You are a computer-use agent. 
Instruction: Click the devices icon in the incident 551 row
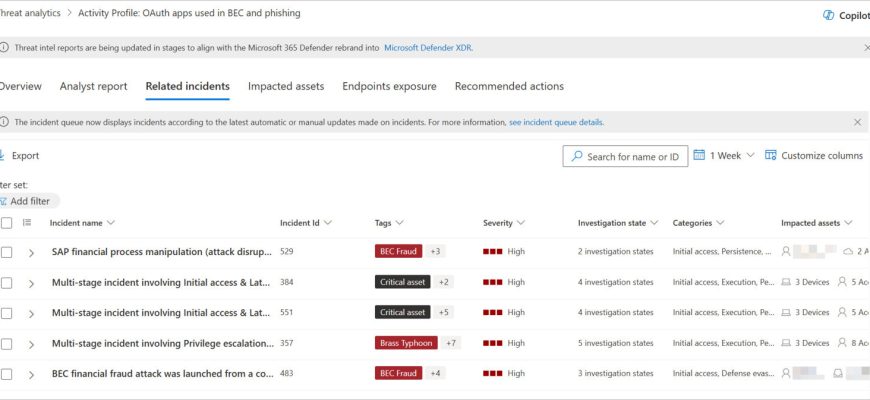pyautogui.click(x=786, y=312)
